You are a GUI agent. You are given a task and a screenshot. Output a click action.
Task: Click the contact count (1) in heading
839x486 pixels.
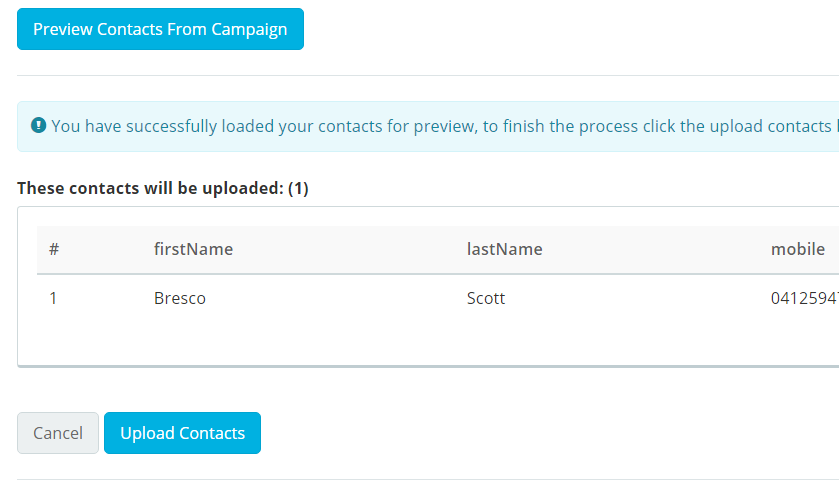298,188
